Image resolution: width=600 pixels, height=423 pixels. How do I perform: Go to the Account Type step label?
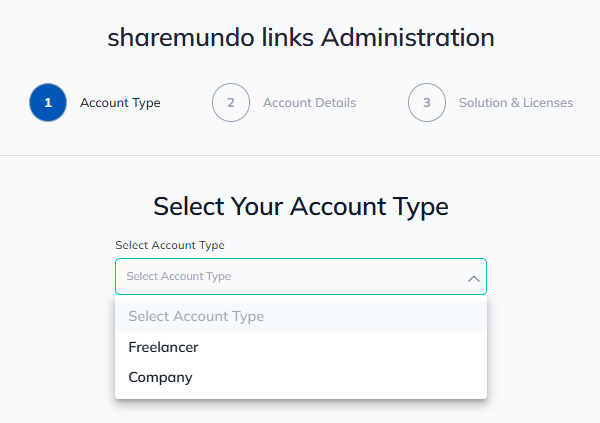click(x=120, y=103)
